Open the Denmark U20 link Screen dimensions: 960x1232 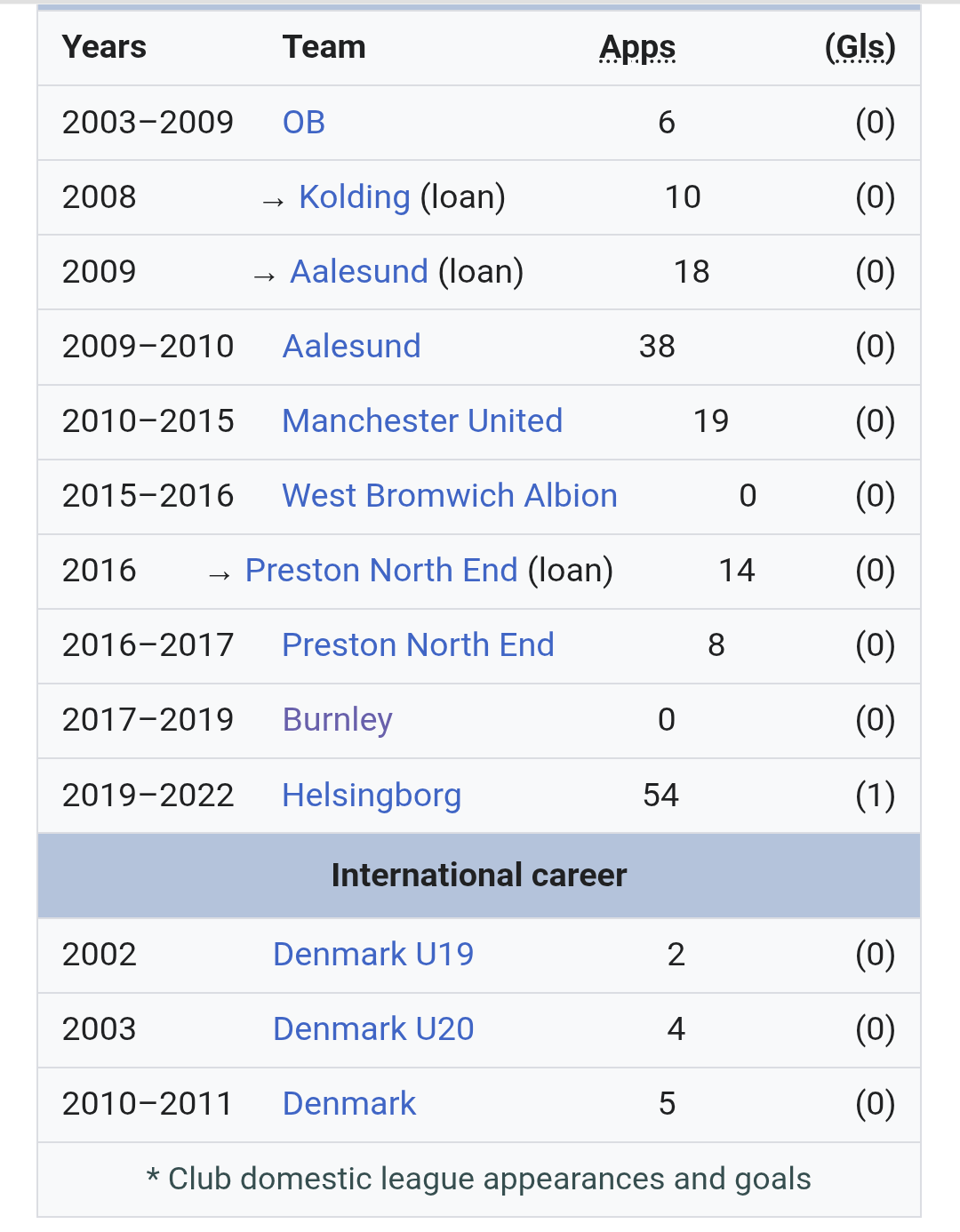(x=373, y=1029)
